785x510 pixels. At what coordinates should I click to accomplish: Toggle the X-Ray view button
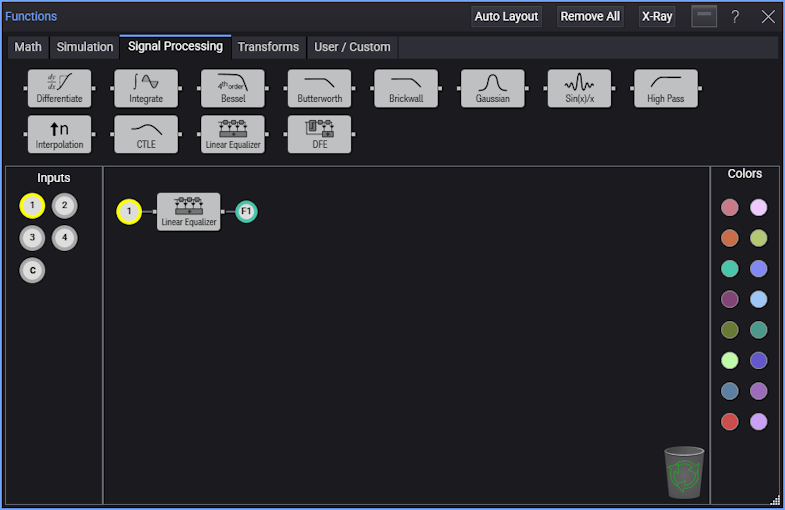(657, 17)
